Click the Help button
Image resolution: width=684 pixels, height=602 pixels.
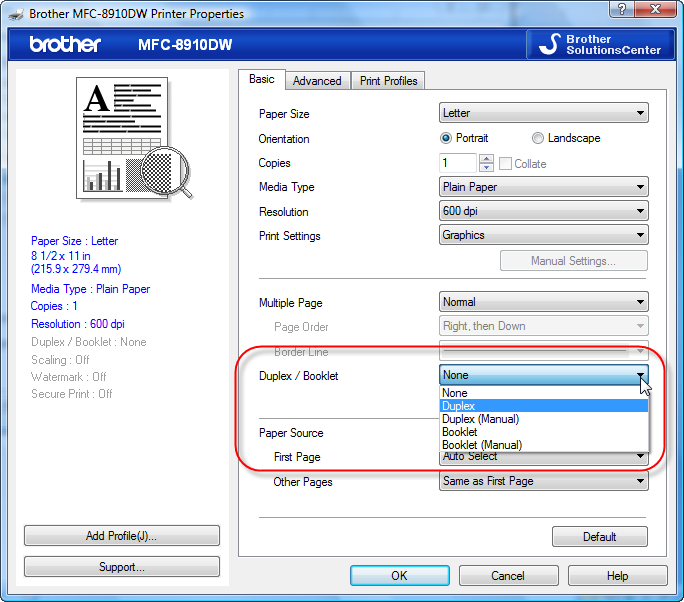coord(618,576)
